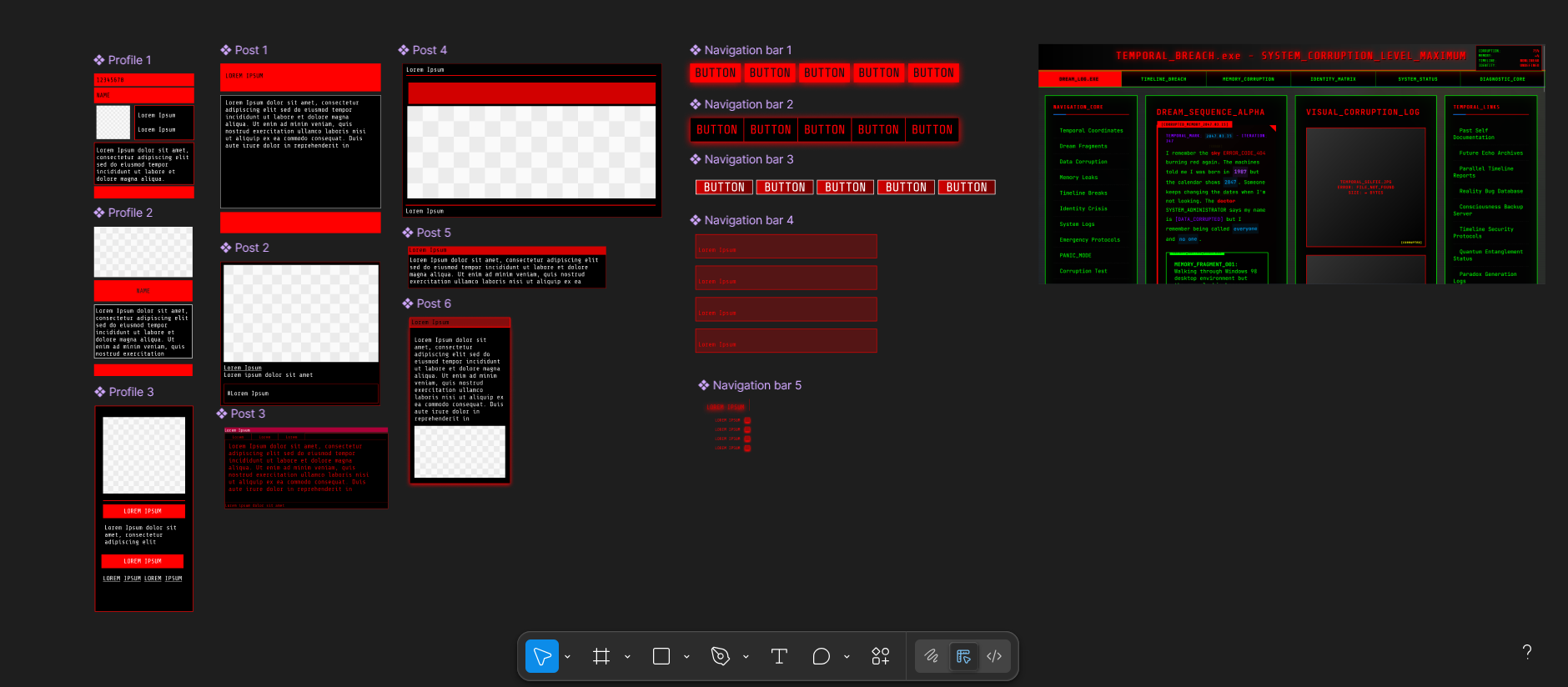The image size is (1568, 687).
Task: Expand the Move tool options dropdown
Action: point(568,657)
